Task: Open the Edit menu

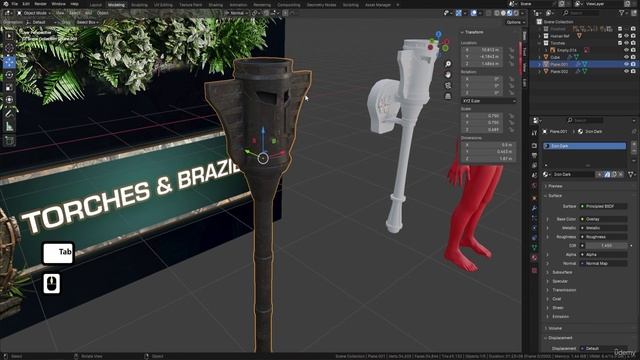Action: tap(26, 4)
